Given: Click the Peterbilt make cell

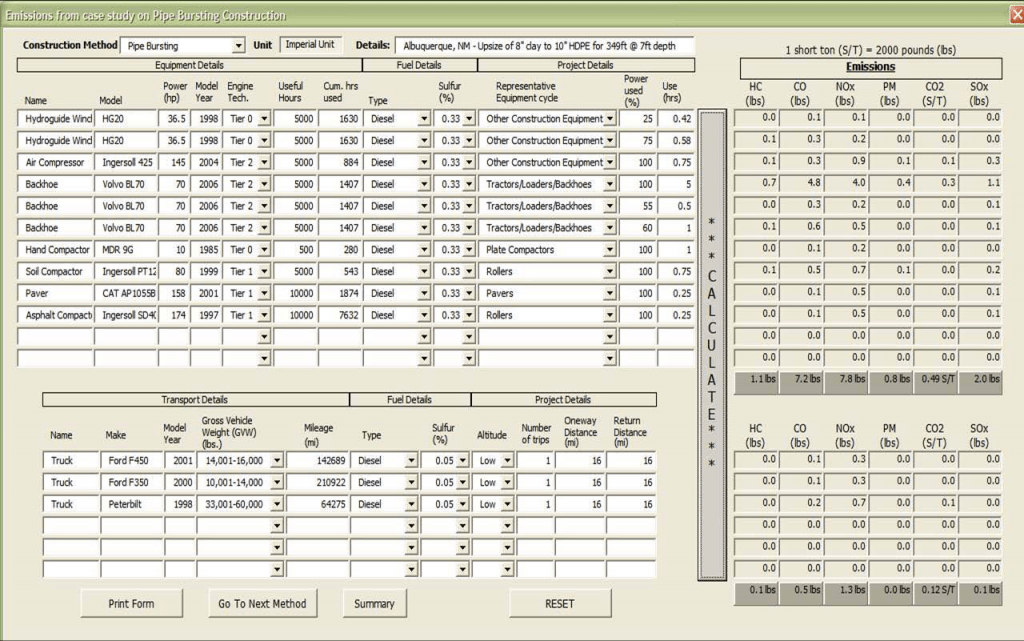Looking at the screenshot, I should point(132,505).
